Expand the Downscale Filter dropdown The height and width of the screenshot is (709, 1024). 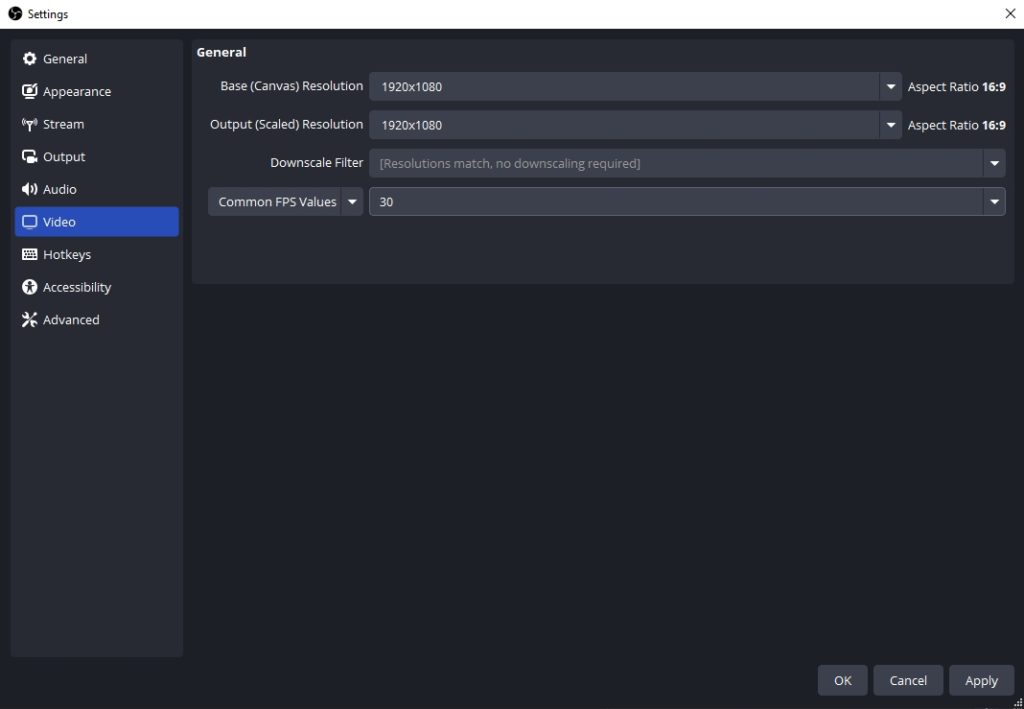pos(995,162)
